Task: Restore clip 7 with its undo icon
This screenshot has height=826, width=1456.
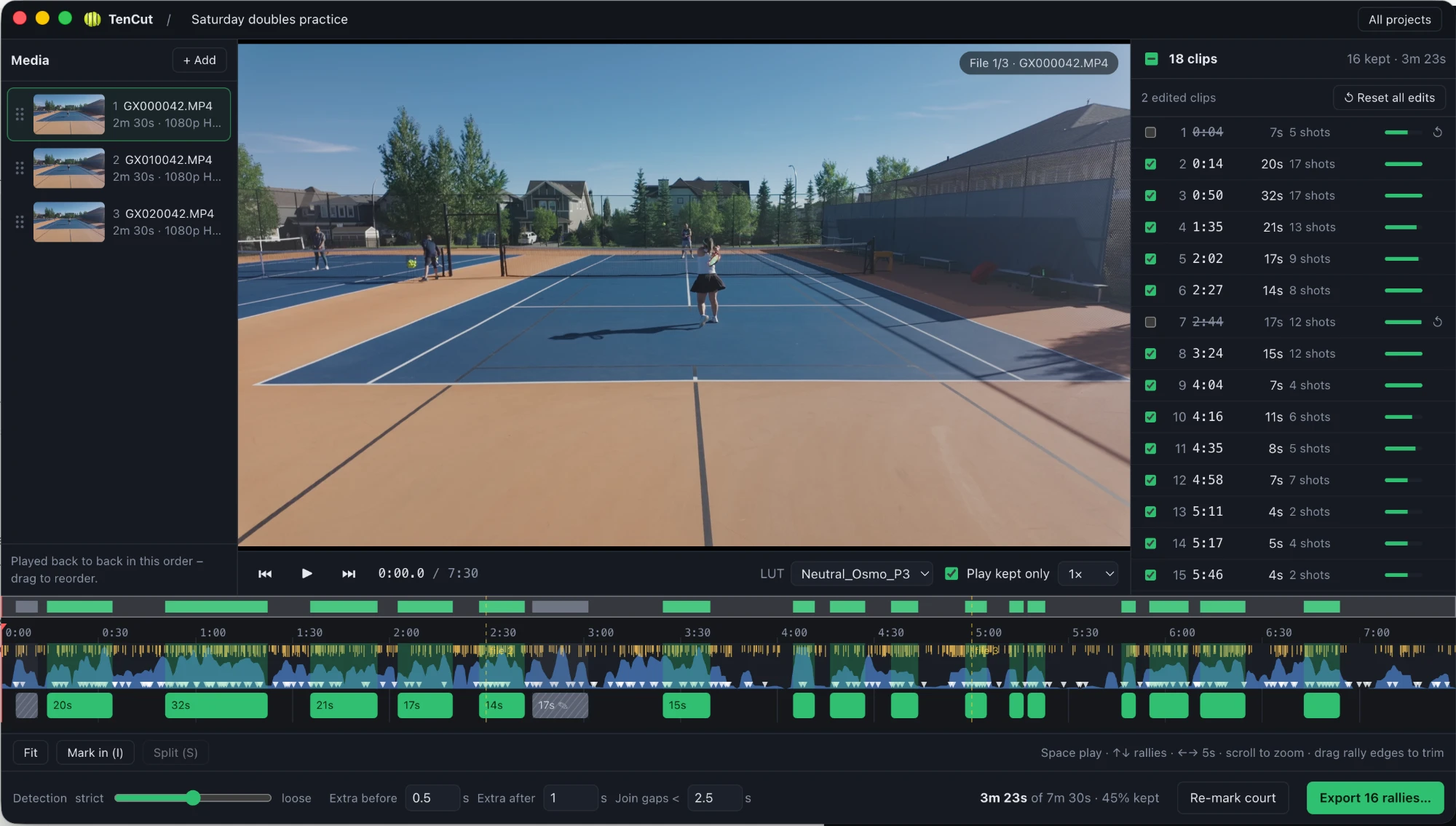Action: (x=1437, y=322)
